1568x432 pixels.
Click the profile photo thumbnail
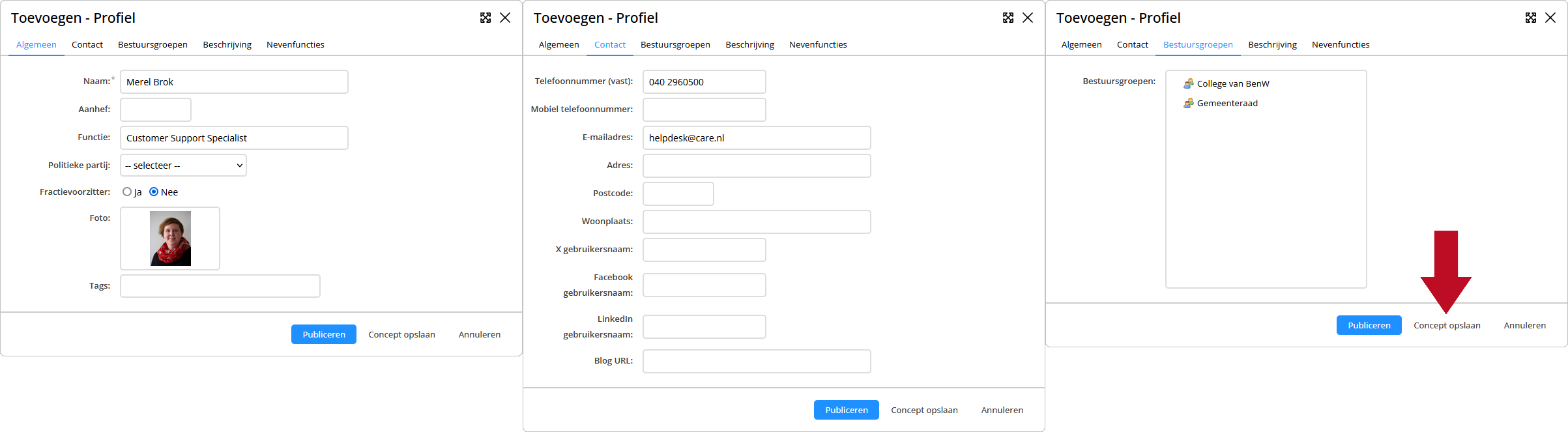(170, 238)
